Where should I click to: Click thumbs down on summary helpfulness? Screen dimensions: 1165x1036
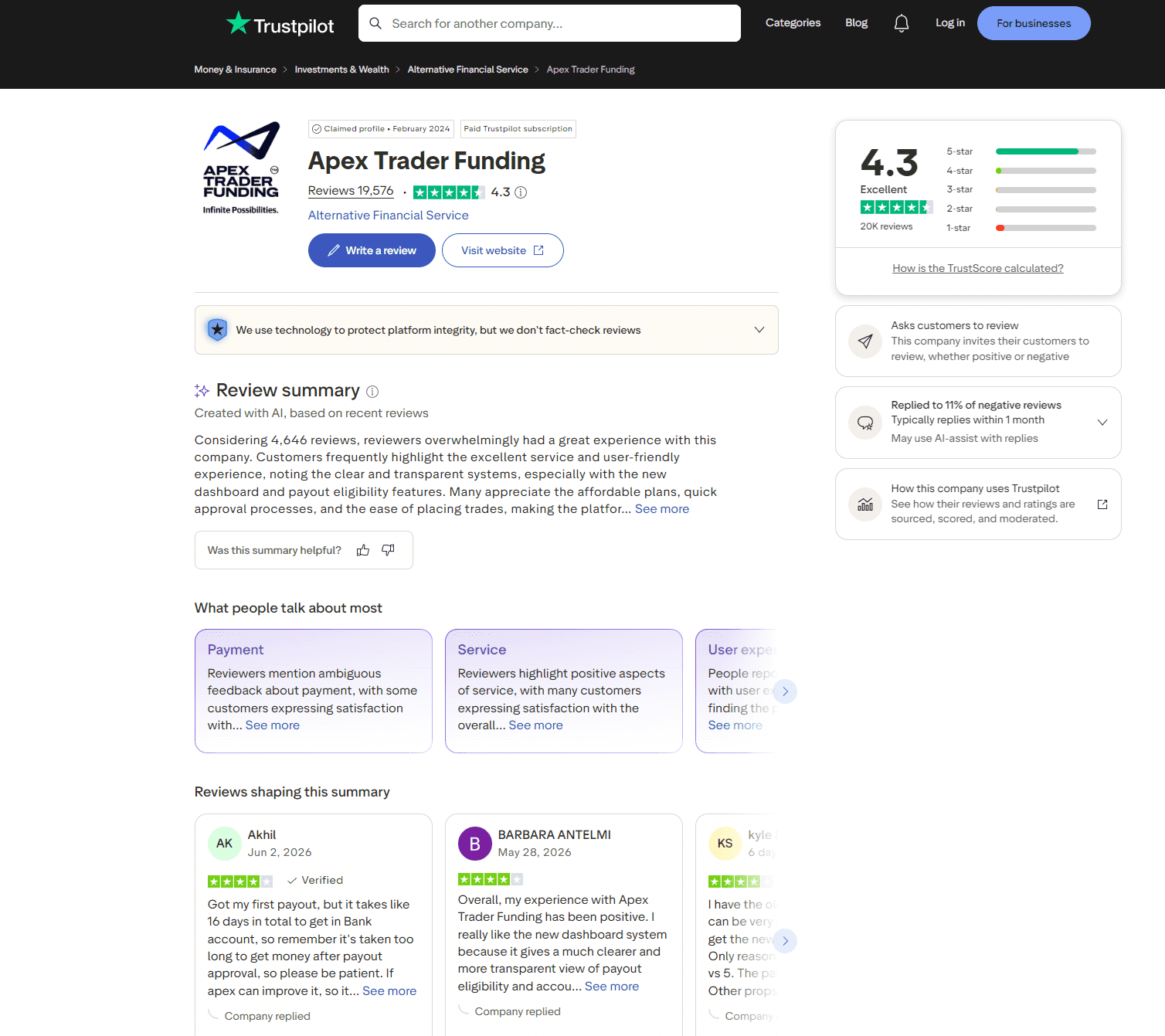(x=388, y=550)
